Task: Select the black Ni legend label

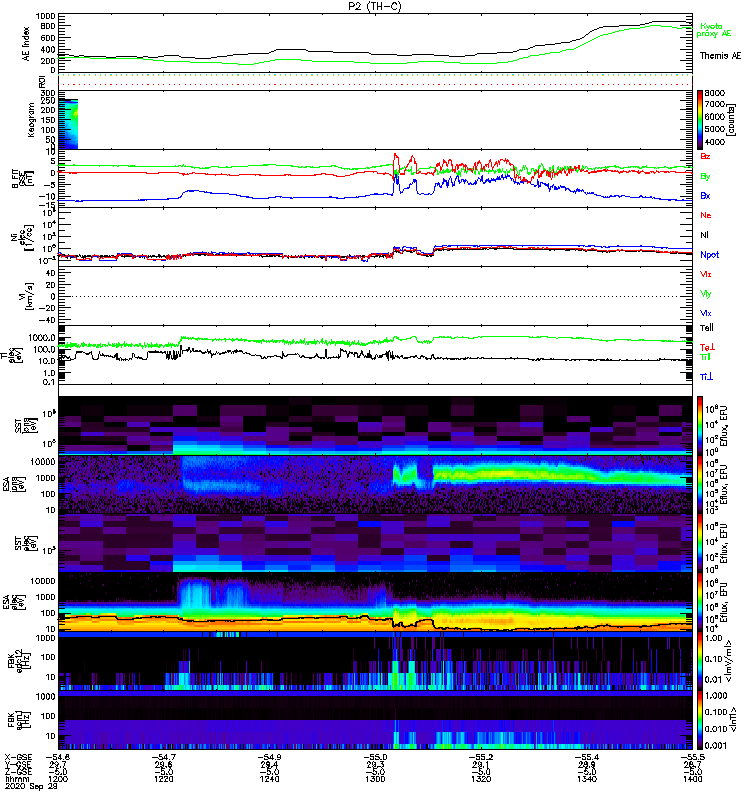Action: coord(704,235)
